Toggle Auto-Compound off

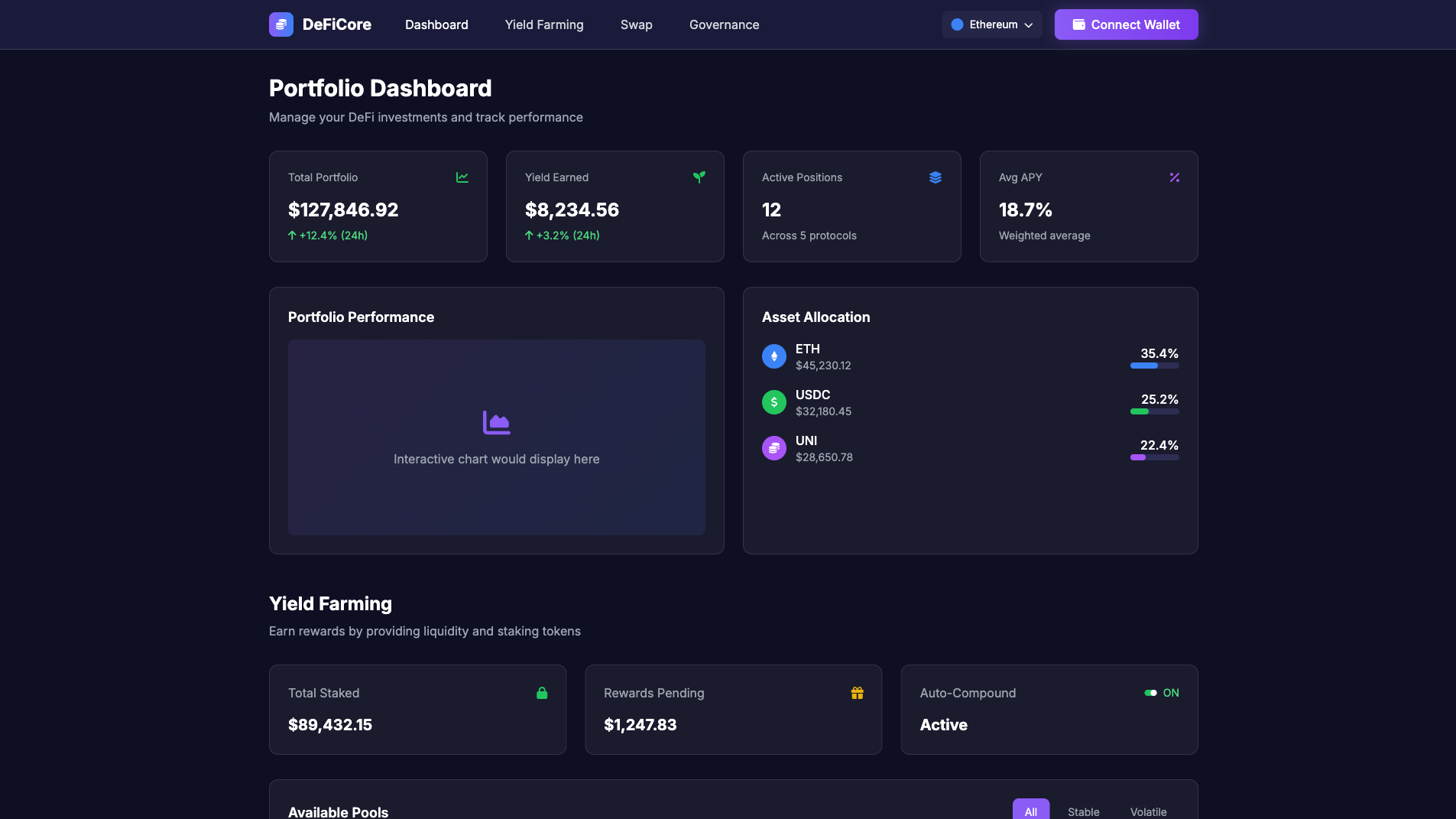1150,693
